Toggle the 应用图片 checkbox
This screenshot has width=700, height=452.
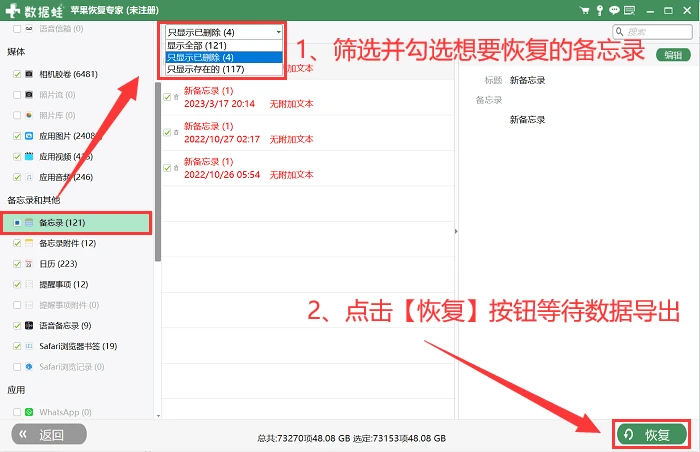point(17,136)
